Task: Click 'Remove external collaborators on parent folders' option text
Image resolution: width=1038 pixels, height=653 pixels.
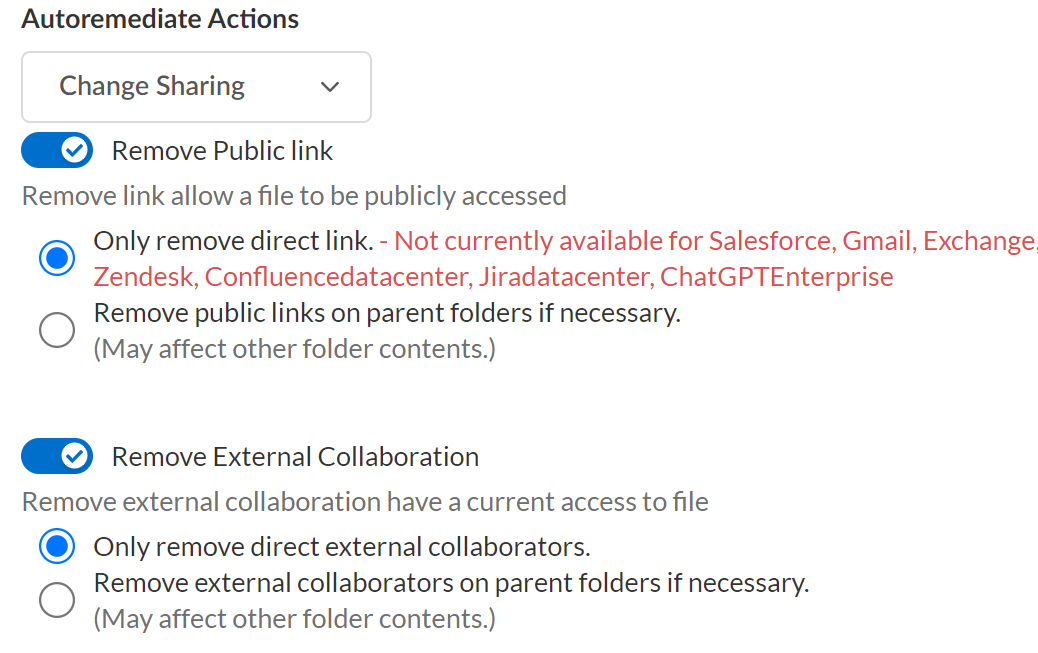Action: 451,582
